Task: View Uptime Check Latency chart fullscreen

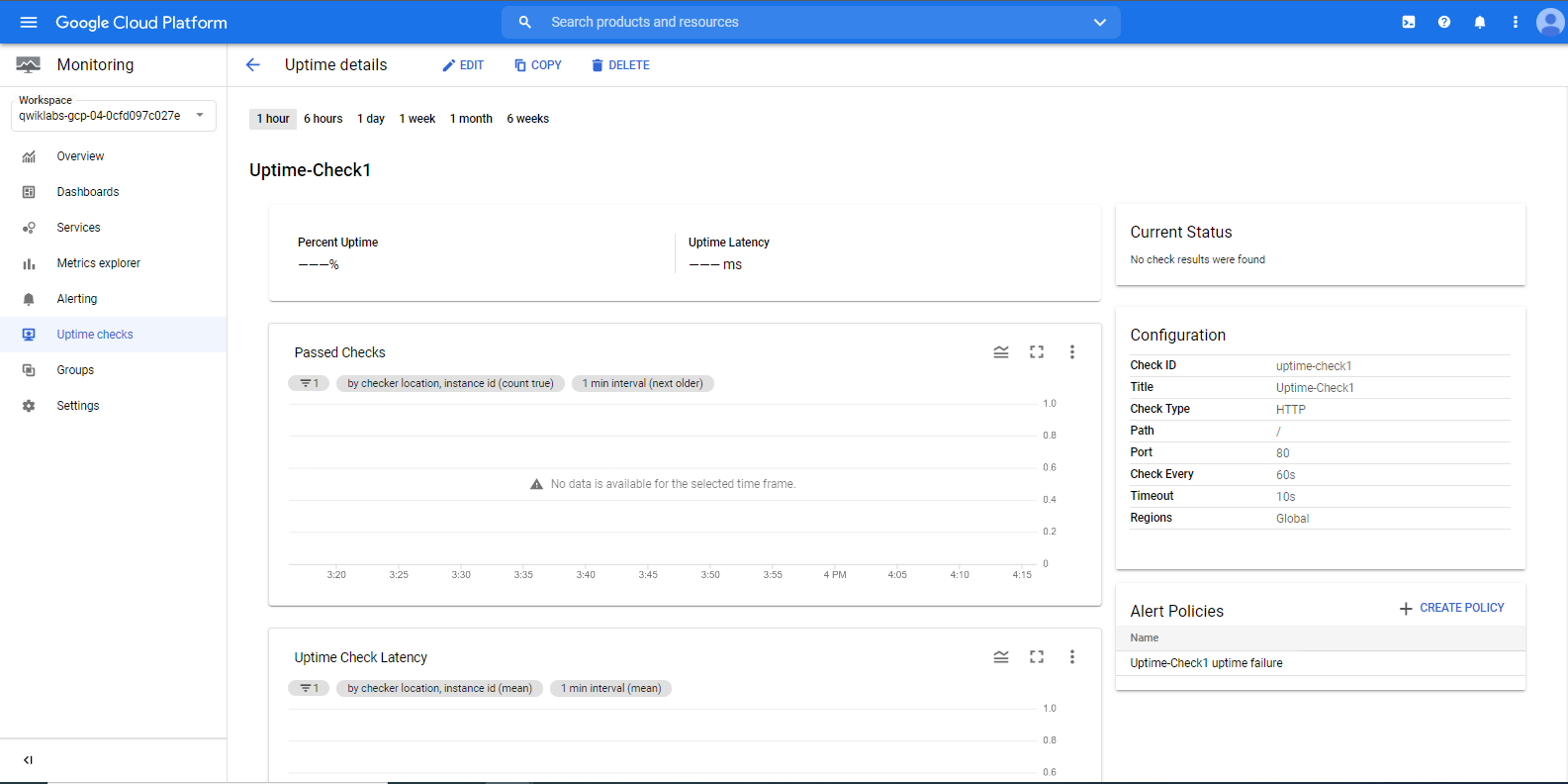Action: point(1037,657)
